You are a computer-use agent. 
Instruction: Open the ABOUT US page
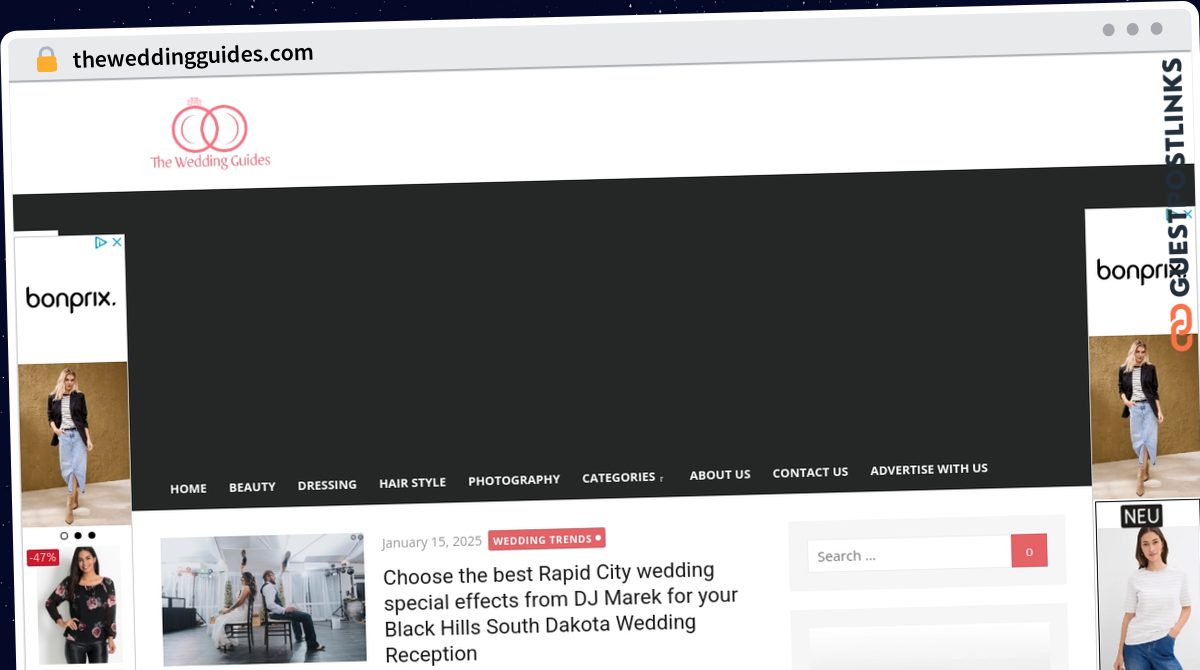click(720, 474)
